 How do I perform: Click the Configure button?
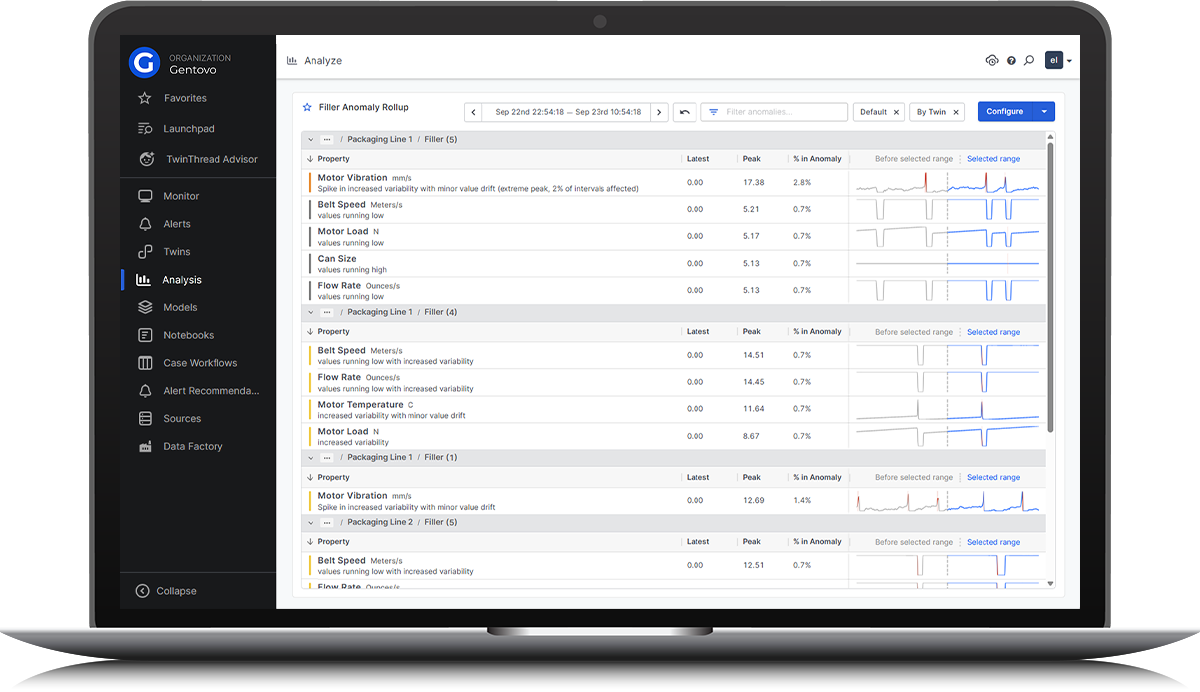1005,112
